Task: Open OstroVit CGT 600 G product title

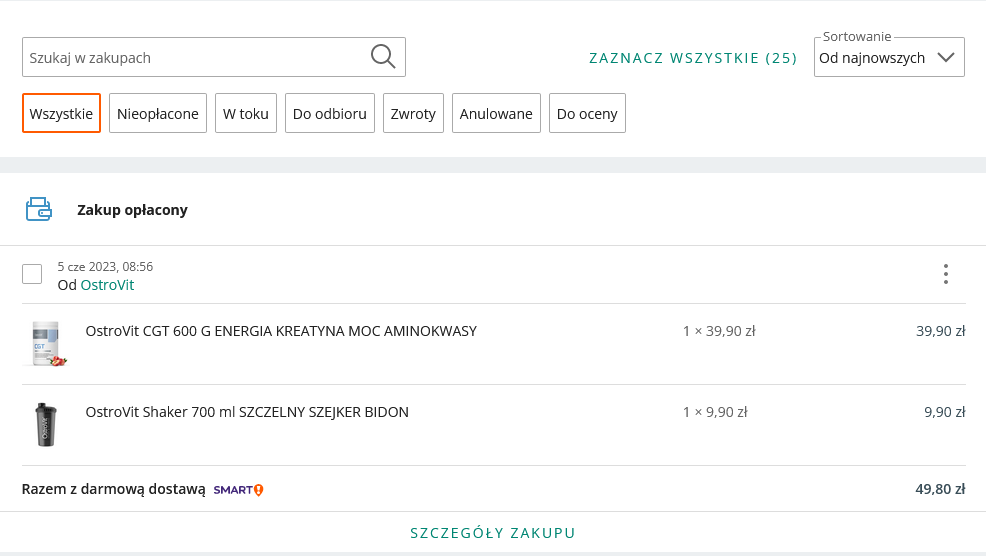Action: click(281, 331)
